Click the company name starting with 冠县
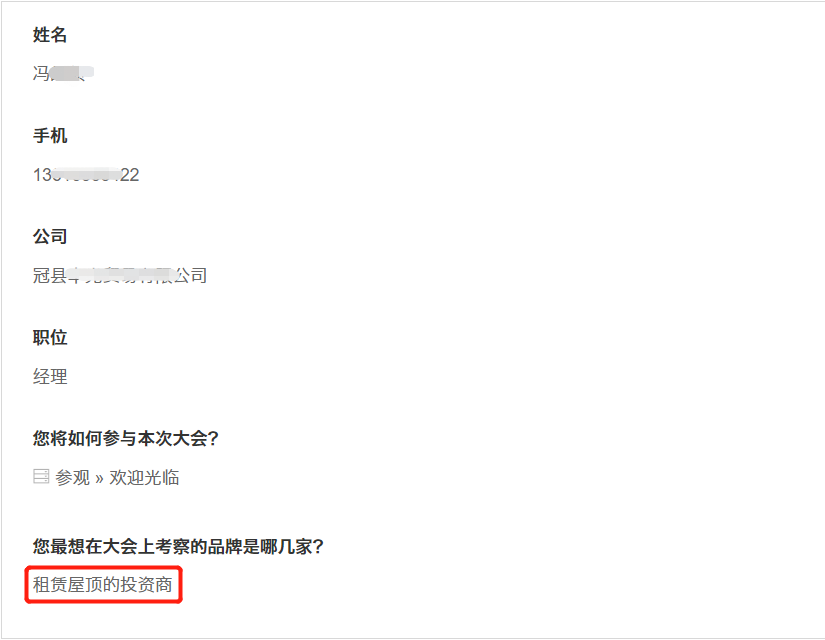The image size is (825, 640). [x=120, y=275]
